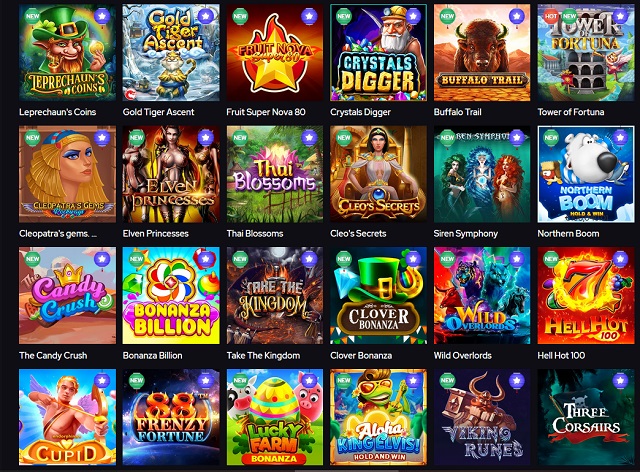Image resolution: width=640 pixels, height=472 pixels.
Task: Favorite Leprechaun's Coins with its star icon
Action: 102,16
